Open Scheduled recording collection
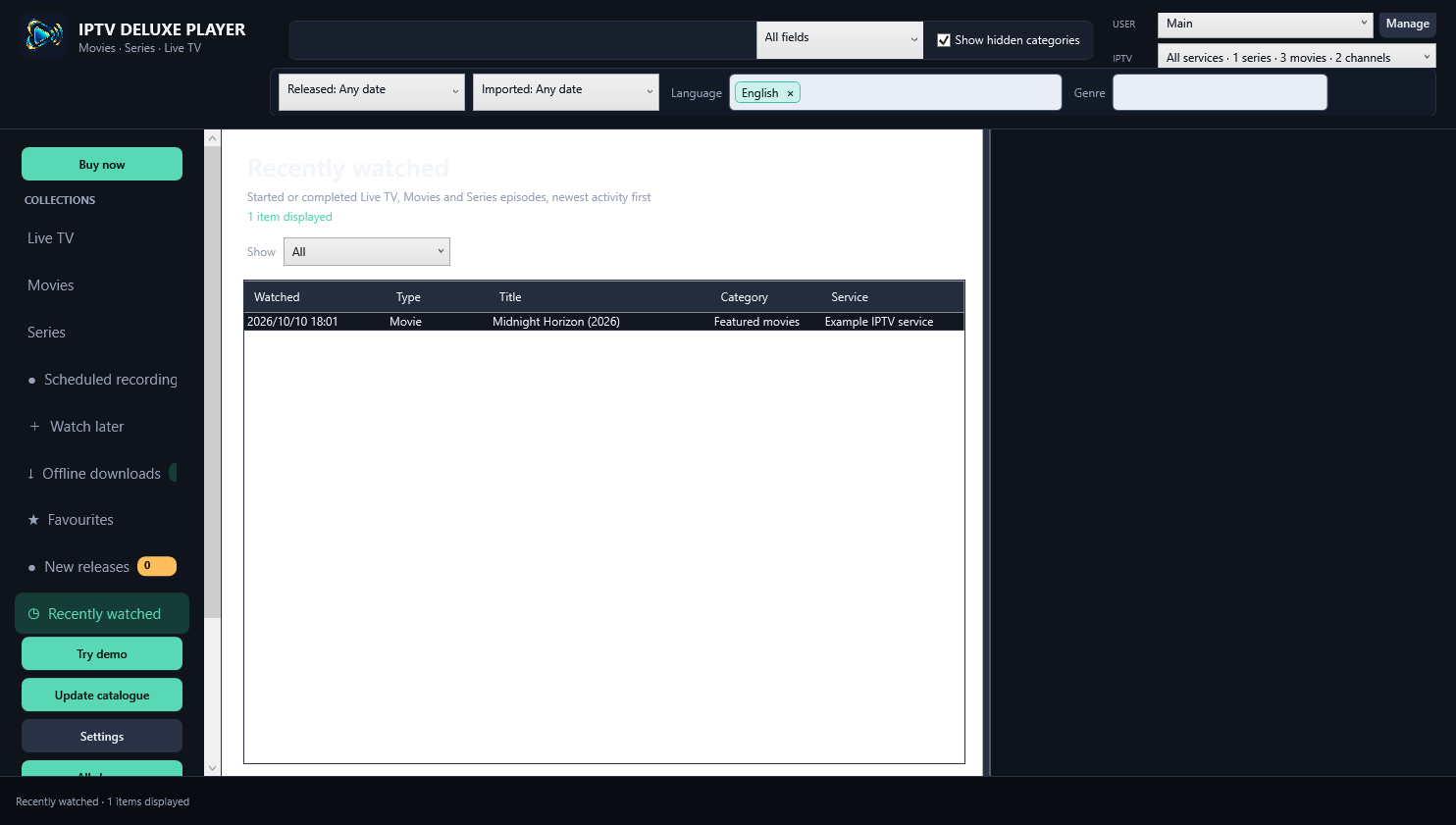 [102, 380]
